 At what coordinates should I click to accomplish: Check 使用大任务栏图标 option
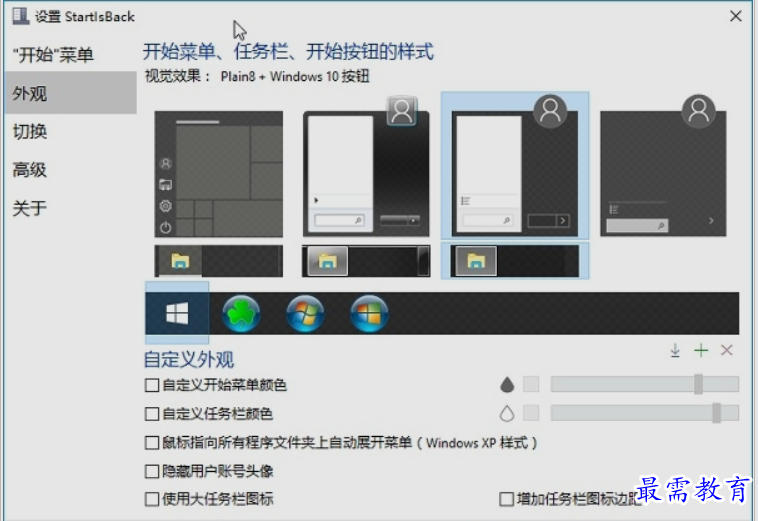tap(152, 499)
